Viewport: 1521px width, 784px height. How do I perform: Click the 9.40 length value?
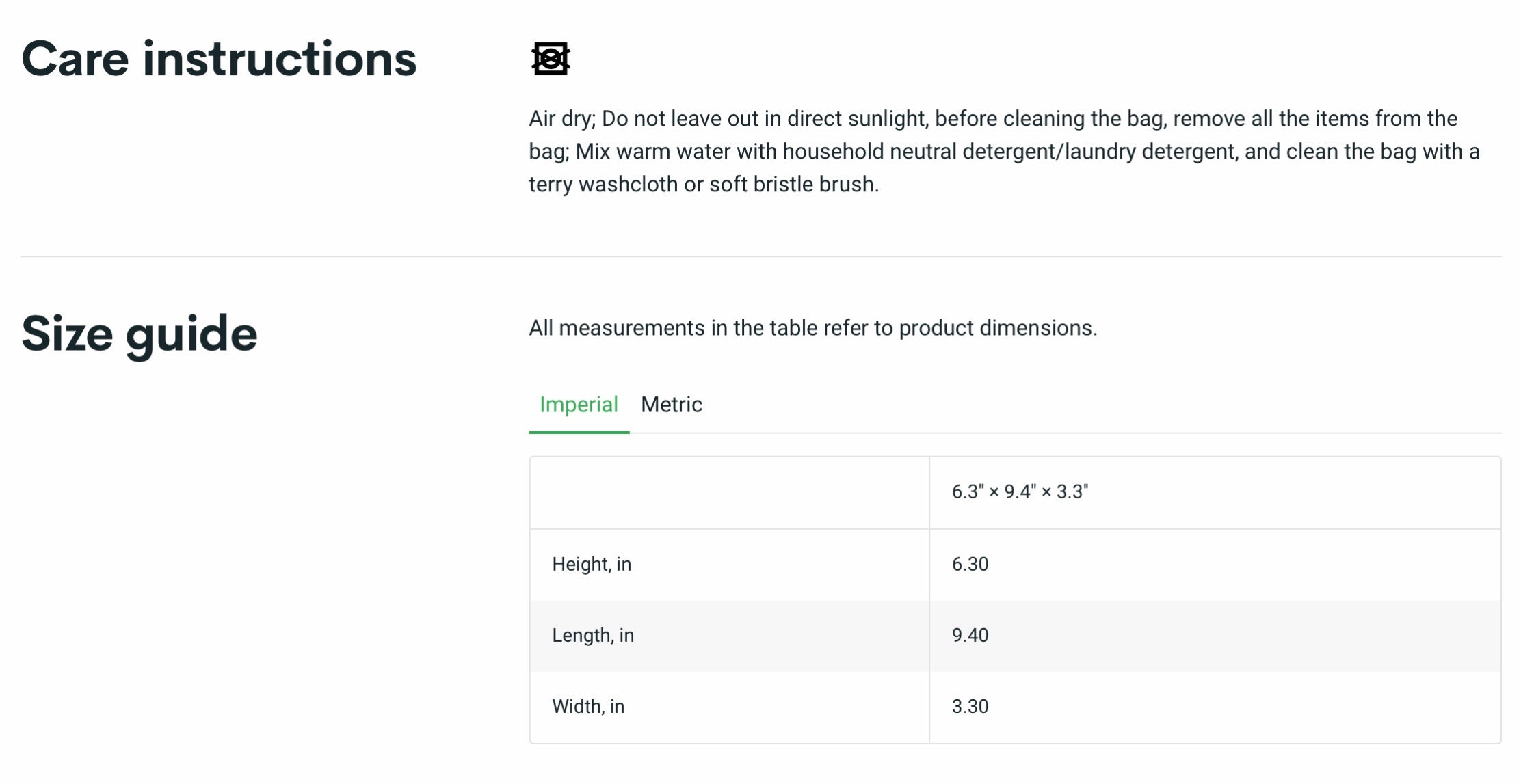(970, 636)
